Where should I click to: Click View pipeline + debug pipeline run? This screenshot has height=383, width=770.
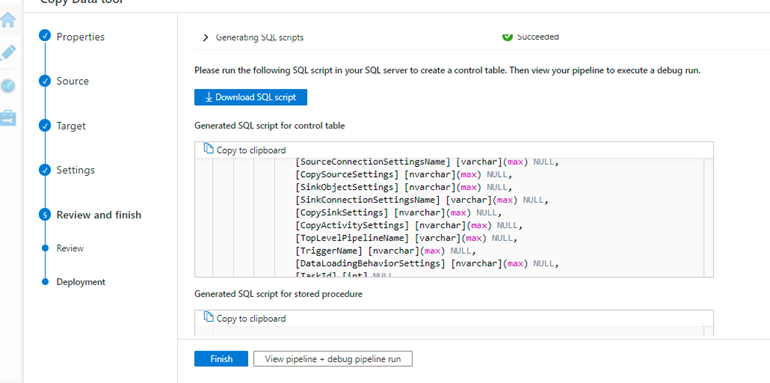333,359
